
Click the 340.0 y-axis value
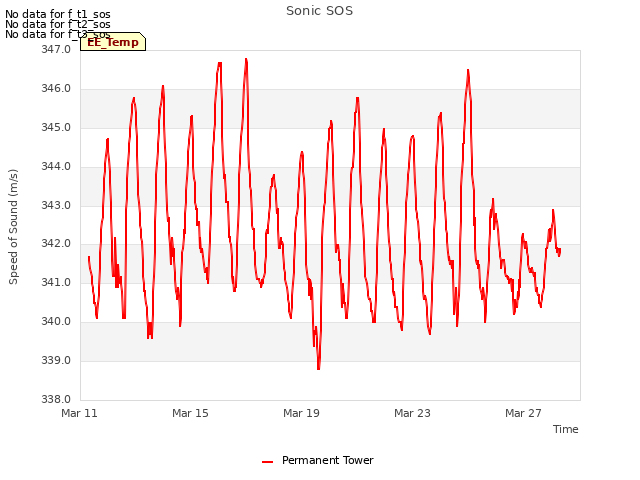tap(56, 321)
